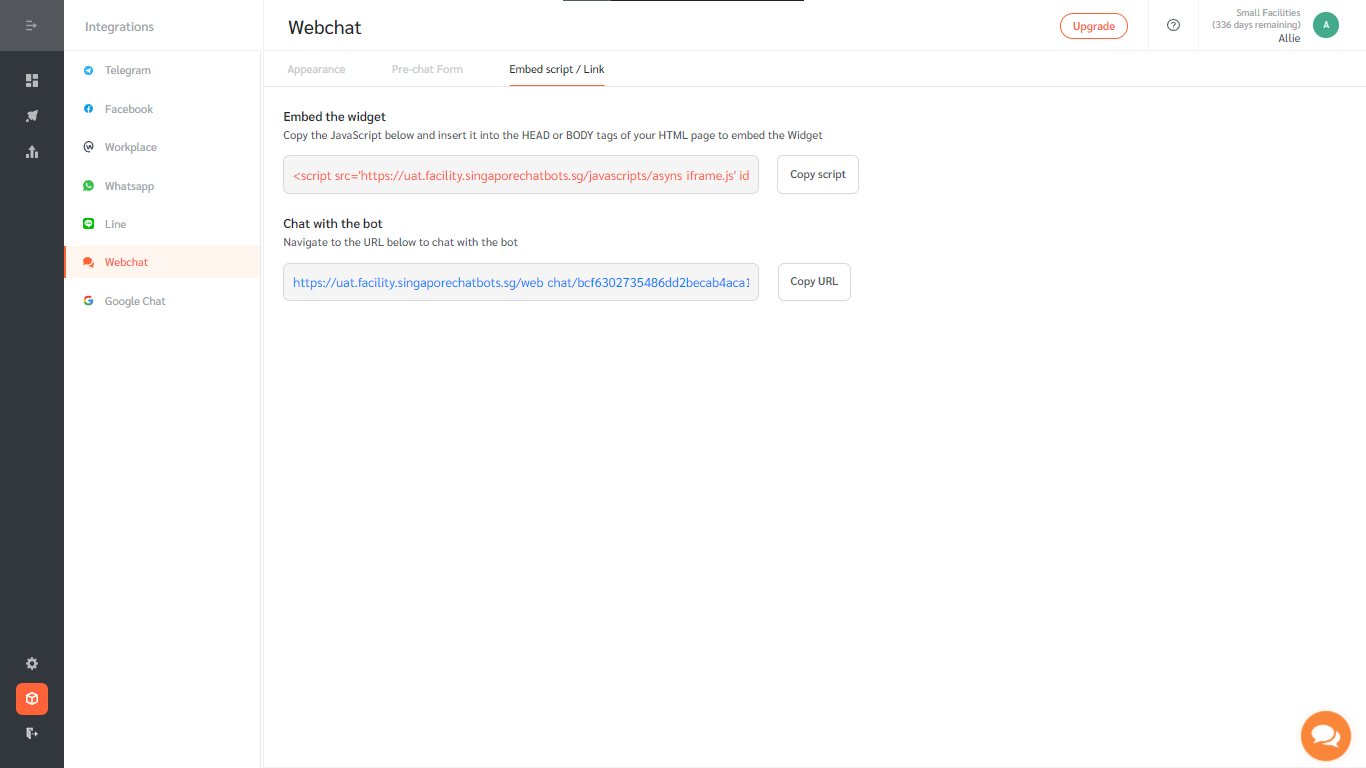Open the analytics panel from the sidebar
The width and height of the screenshot is (1366, 768).
[x=31, y=152]
